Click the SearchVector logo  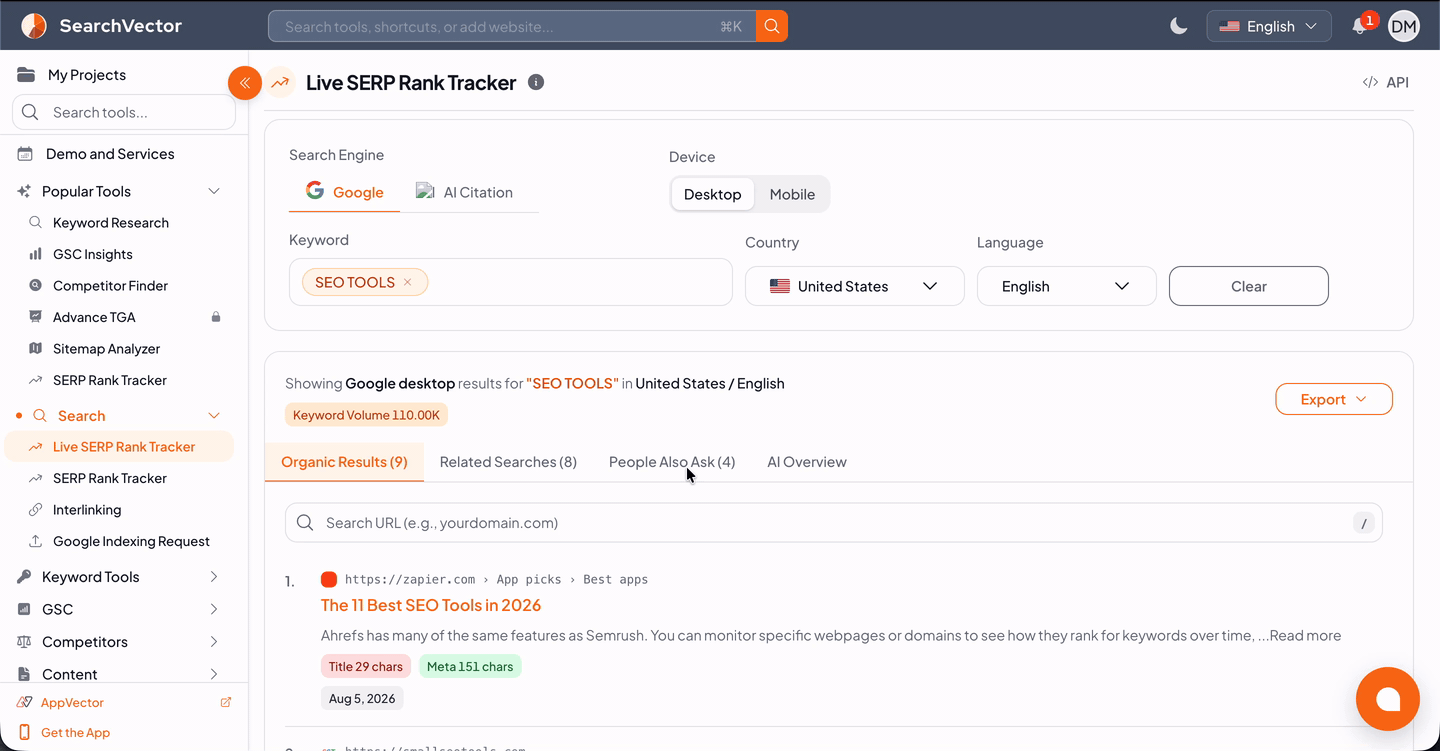[x=101, y=25]
